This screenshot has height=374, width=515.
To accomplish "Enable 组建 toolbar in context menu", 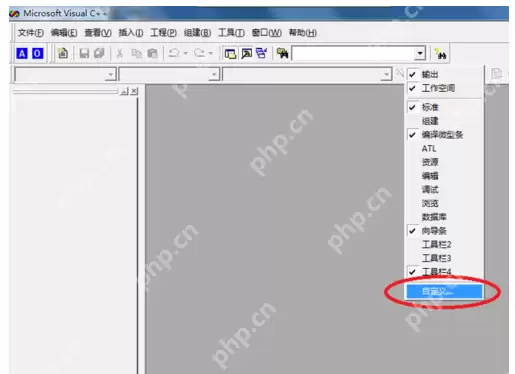I will pyautogui.click(x=445, y=121).
